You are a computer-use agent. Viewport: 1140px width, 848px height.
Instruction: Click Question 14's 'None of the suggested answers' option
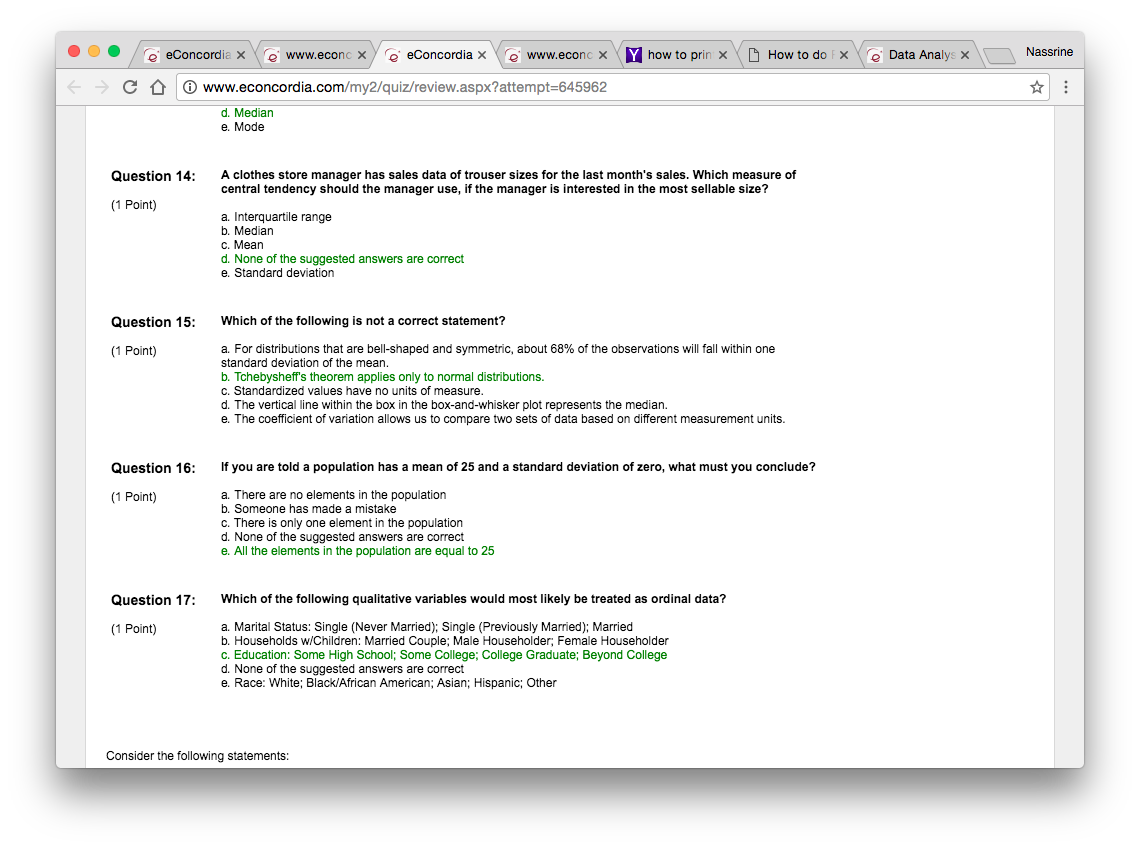coord(342,259)
